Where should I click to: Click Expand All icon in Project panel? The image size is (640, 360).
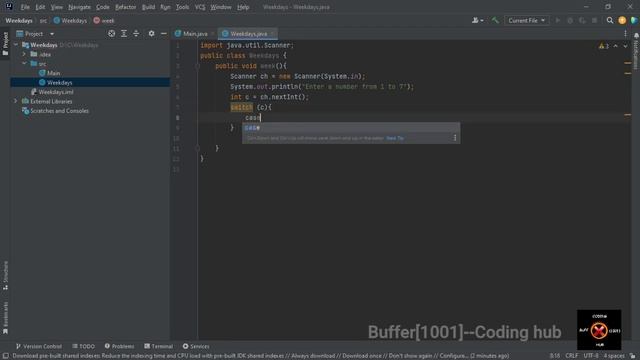(124, 33)
